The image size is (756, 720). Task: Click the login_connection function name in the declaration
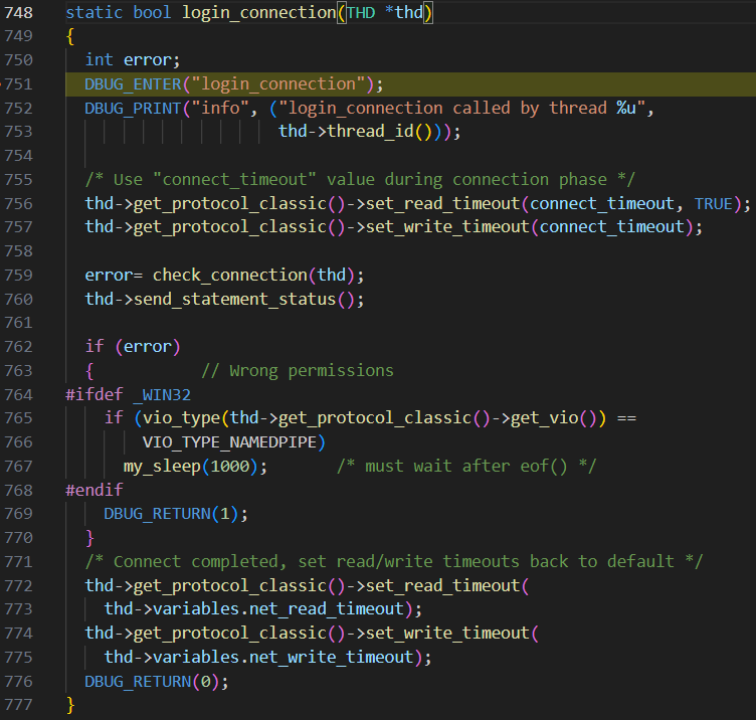coord(259,13)
